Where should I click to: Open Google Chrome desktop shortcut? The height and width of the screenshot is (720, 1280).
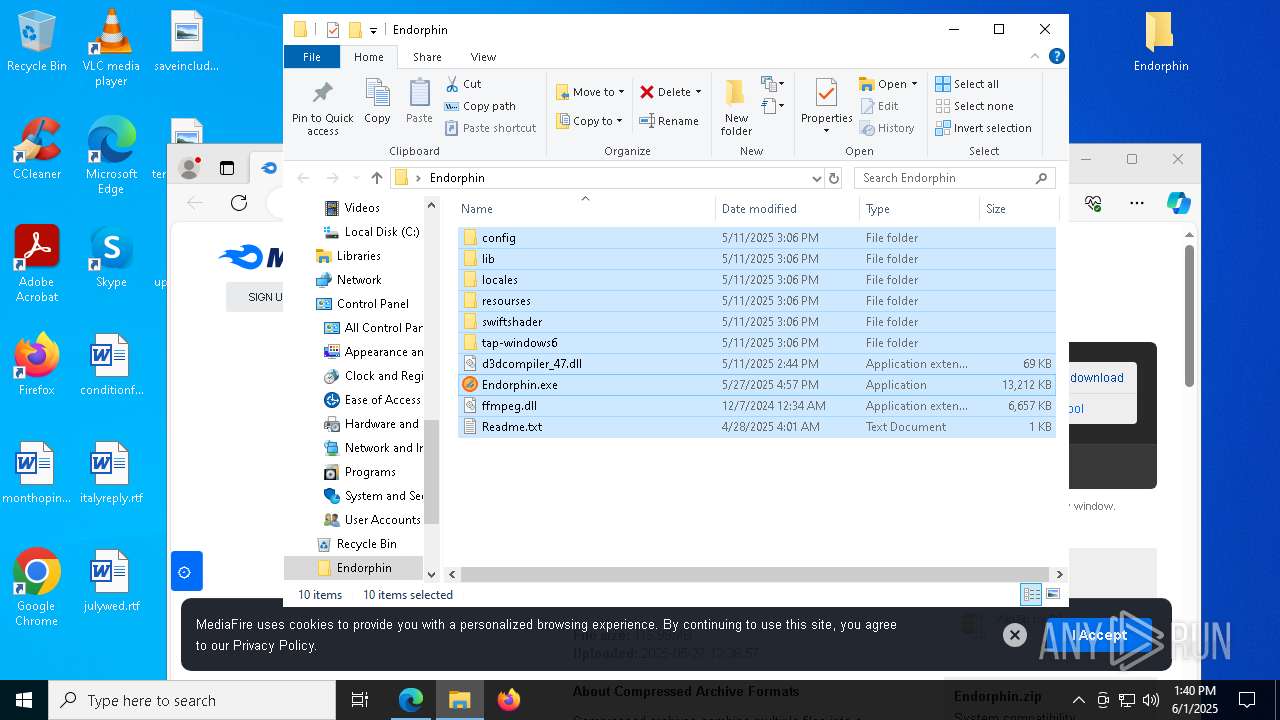tap(36, 588)
